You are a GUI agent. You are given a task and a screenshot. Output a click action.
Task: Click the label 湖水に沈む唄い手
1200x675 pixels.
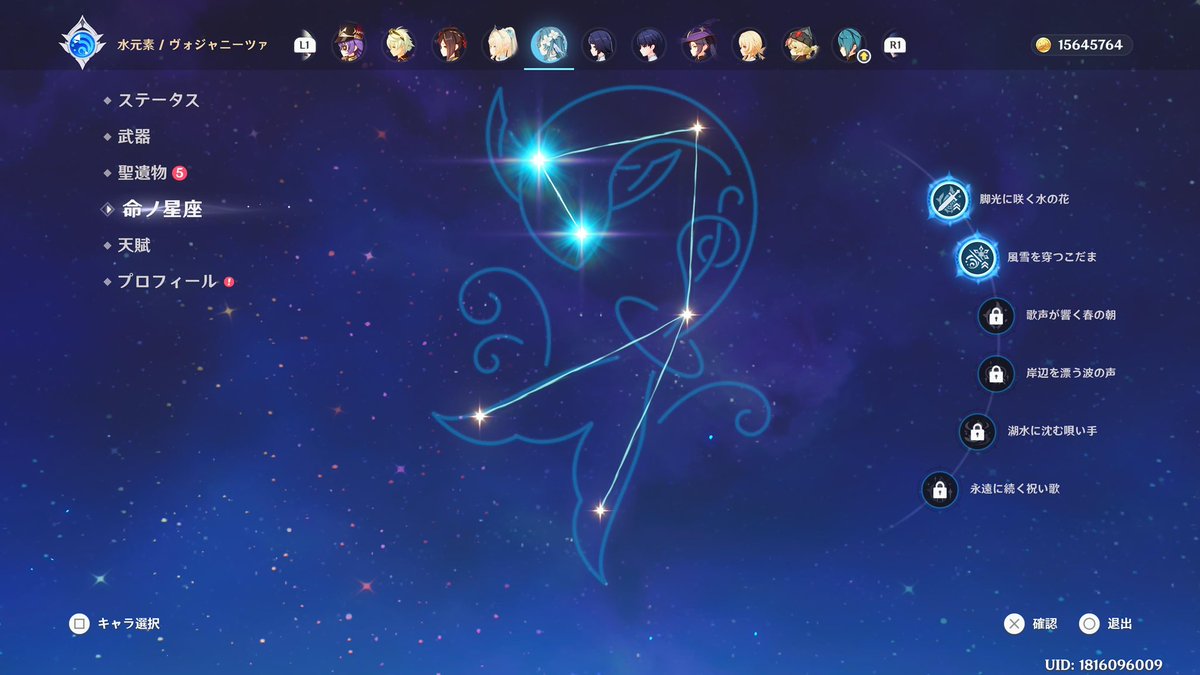pyautogui.click(x=1053, y=431)
